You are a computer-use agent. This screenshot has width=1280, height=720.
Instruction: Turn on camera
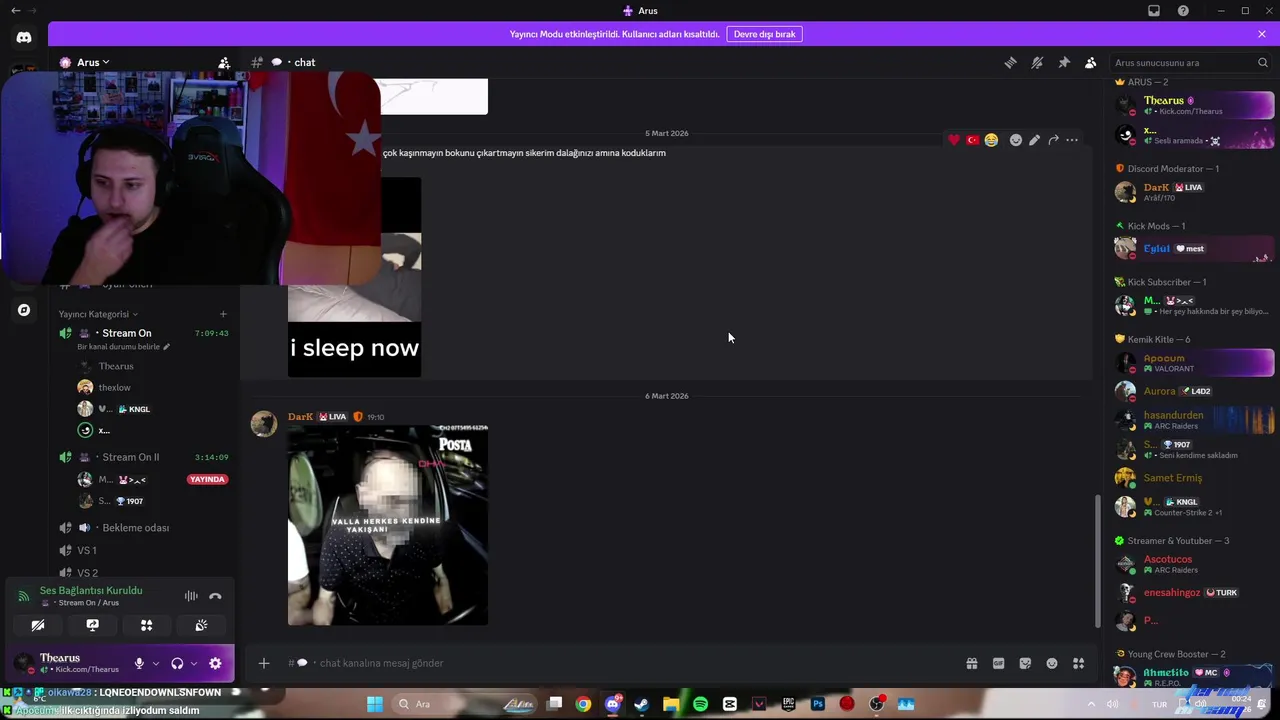38,625
